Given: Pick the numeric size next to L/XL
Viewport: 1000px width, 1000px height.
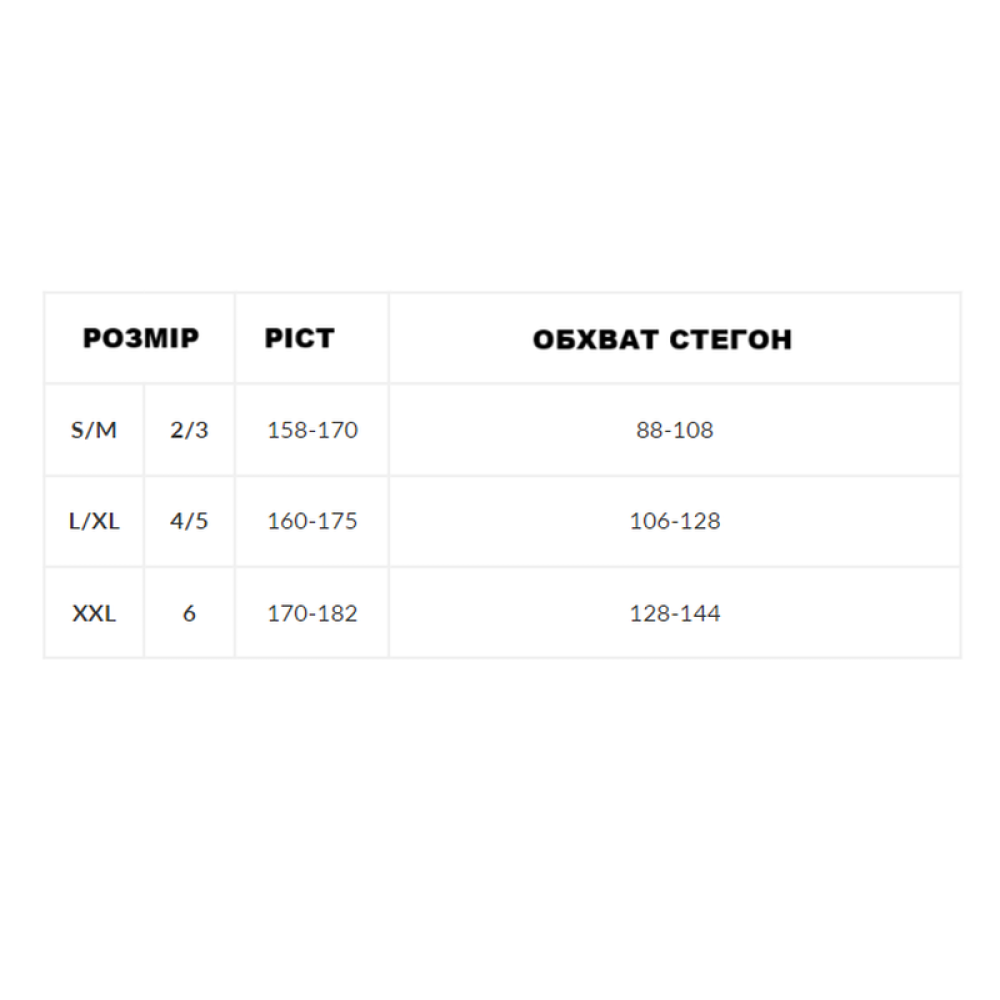Looking at the screenshot, I should point(189,521).
